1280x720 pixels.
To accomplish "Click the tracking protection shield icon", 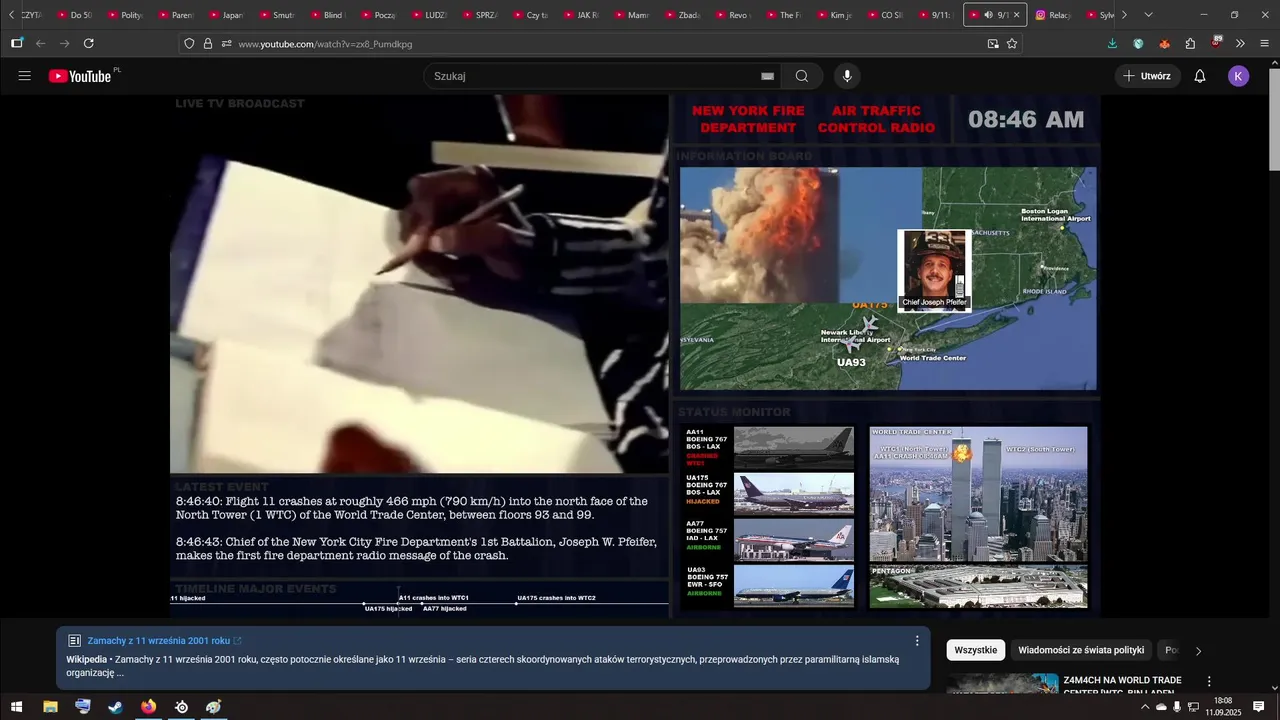I will [x=189, y=44].
